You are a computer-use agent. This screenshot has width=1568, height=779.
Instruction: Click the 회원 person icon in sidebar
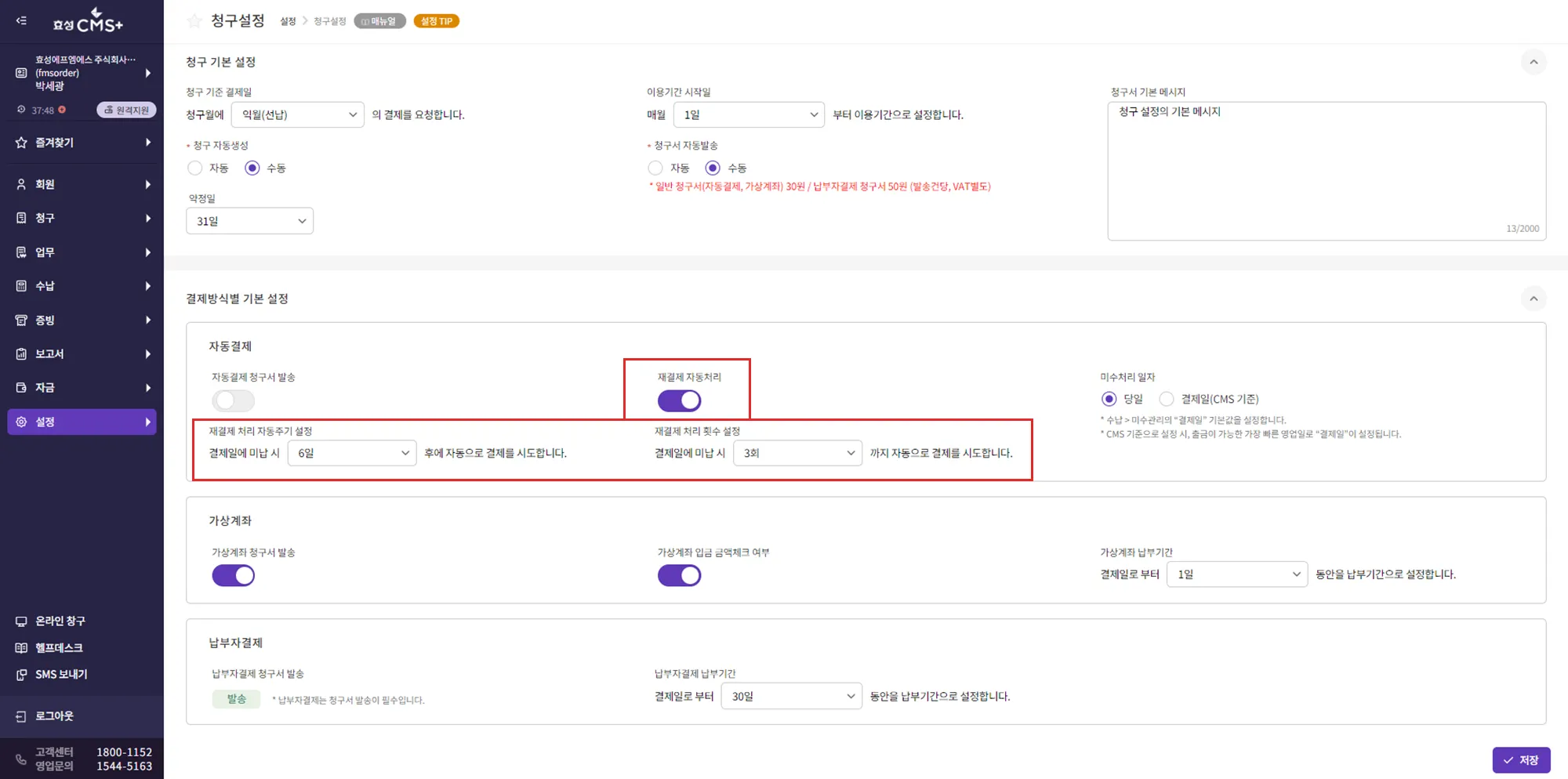[21, 184]
